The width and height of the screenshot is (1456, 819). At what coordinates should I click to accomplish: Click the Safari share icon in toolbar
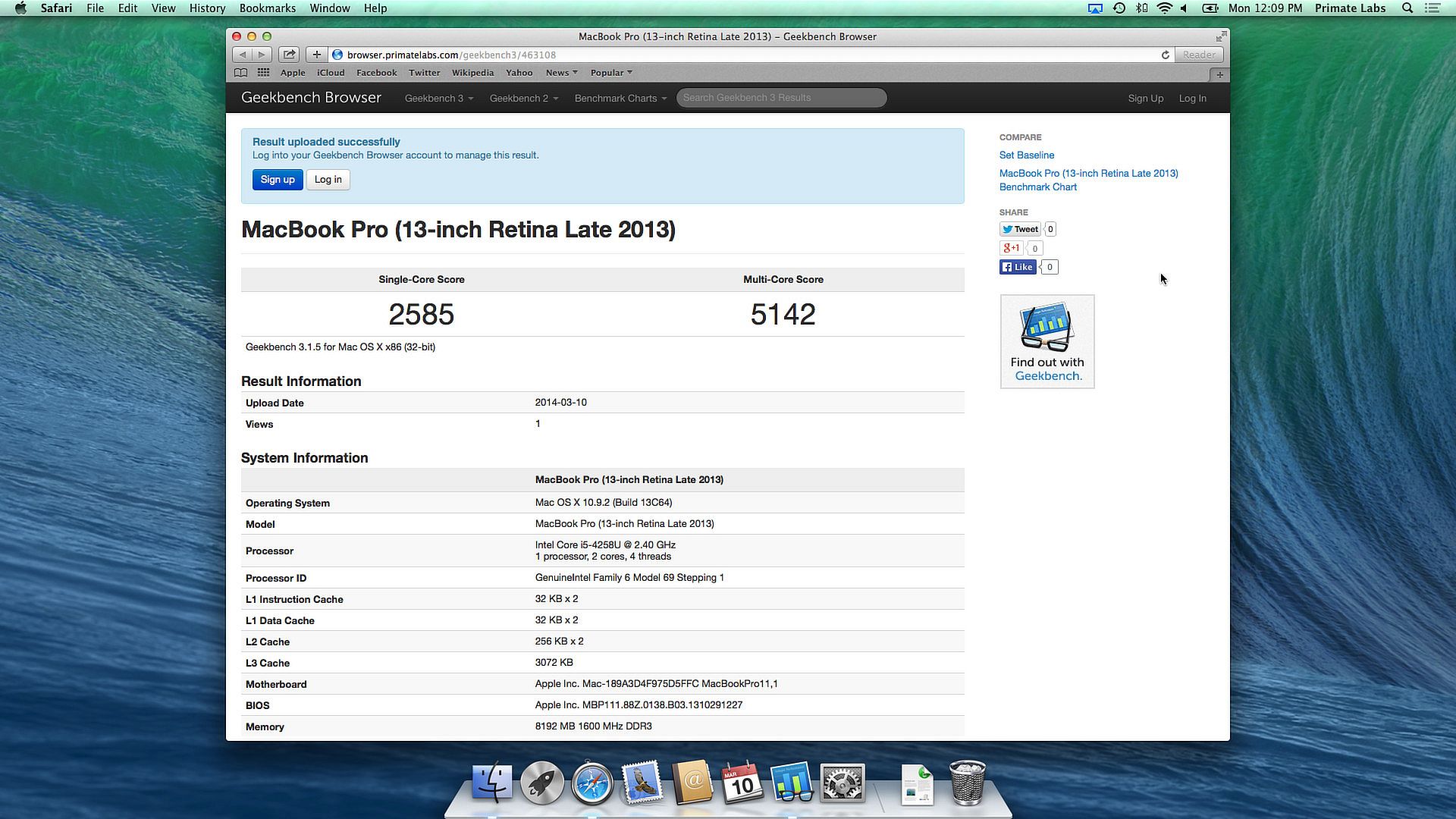click(289, 55)
